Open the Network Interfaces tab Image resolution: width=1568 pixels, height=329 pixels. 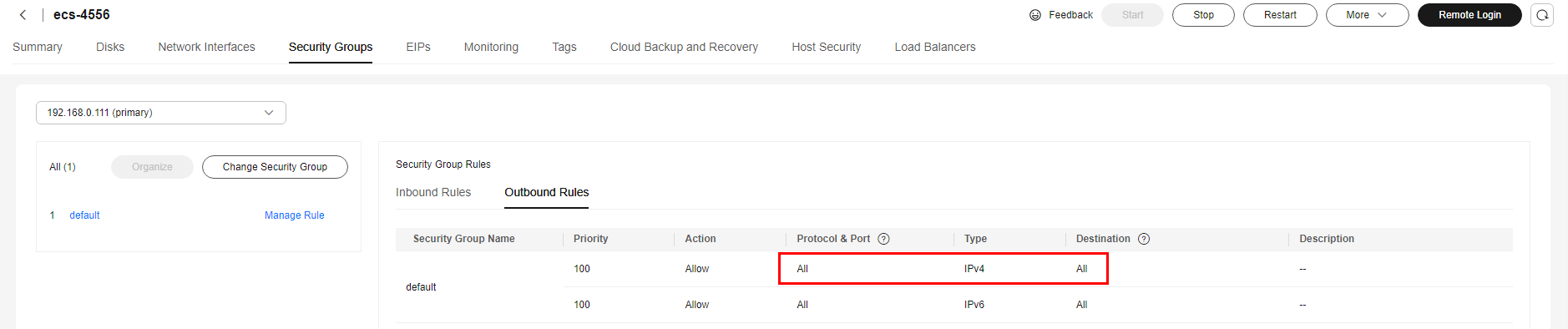pos(207,47)
